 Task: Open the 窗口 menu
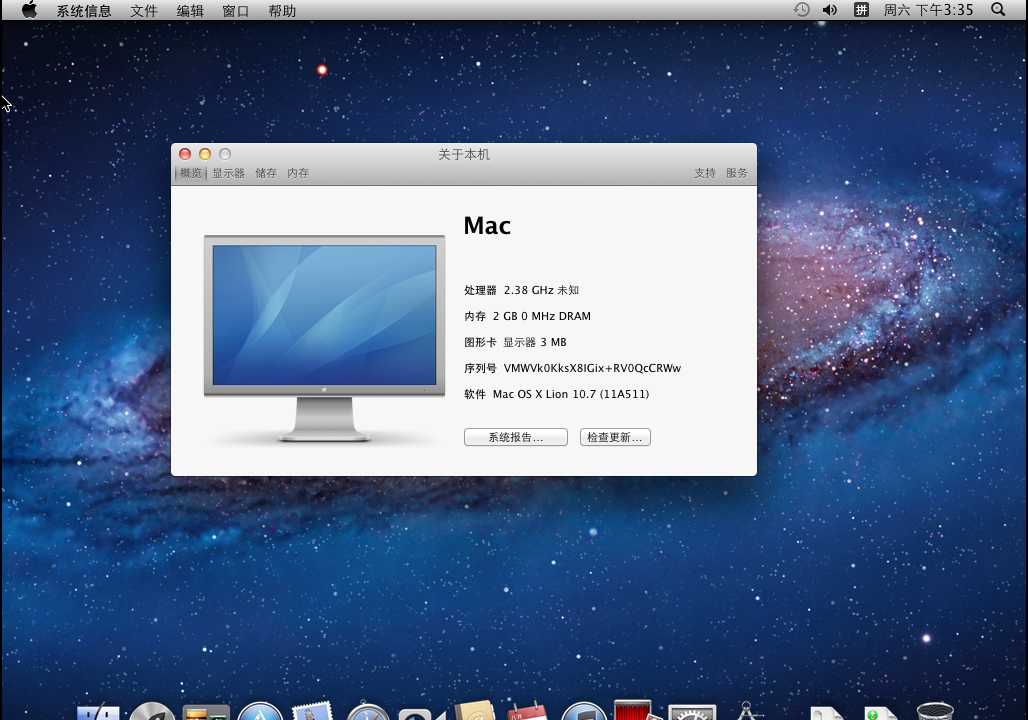(x=235, y=10)
